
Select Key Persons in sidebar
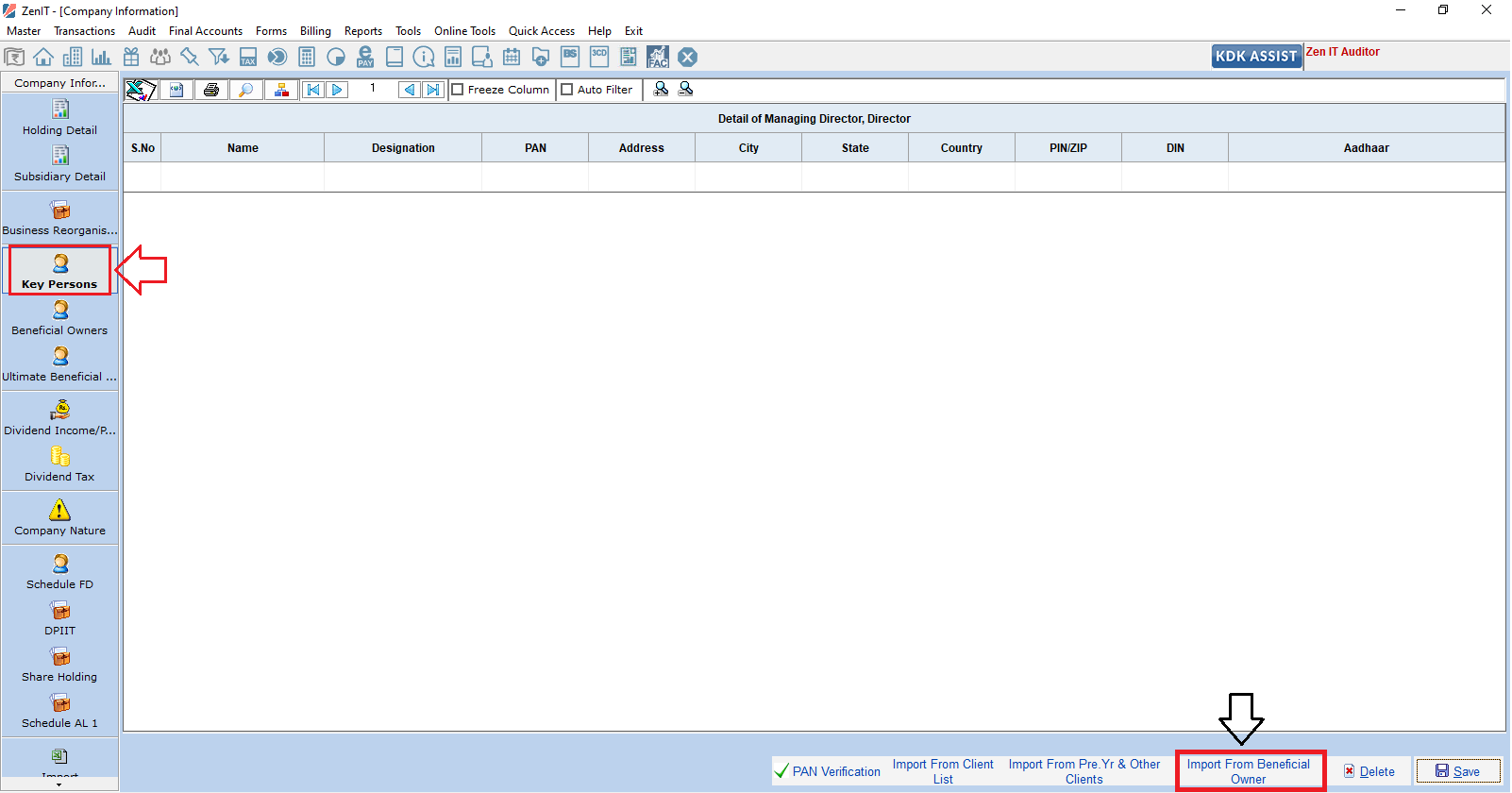59,271
